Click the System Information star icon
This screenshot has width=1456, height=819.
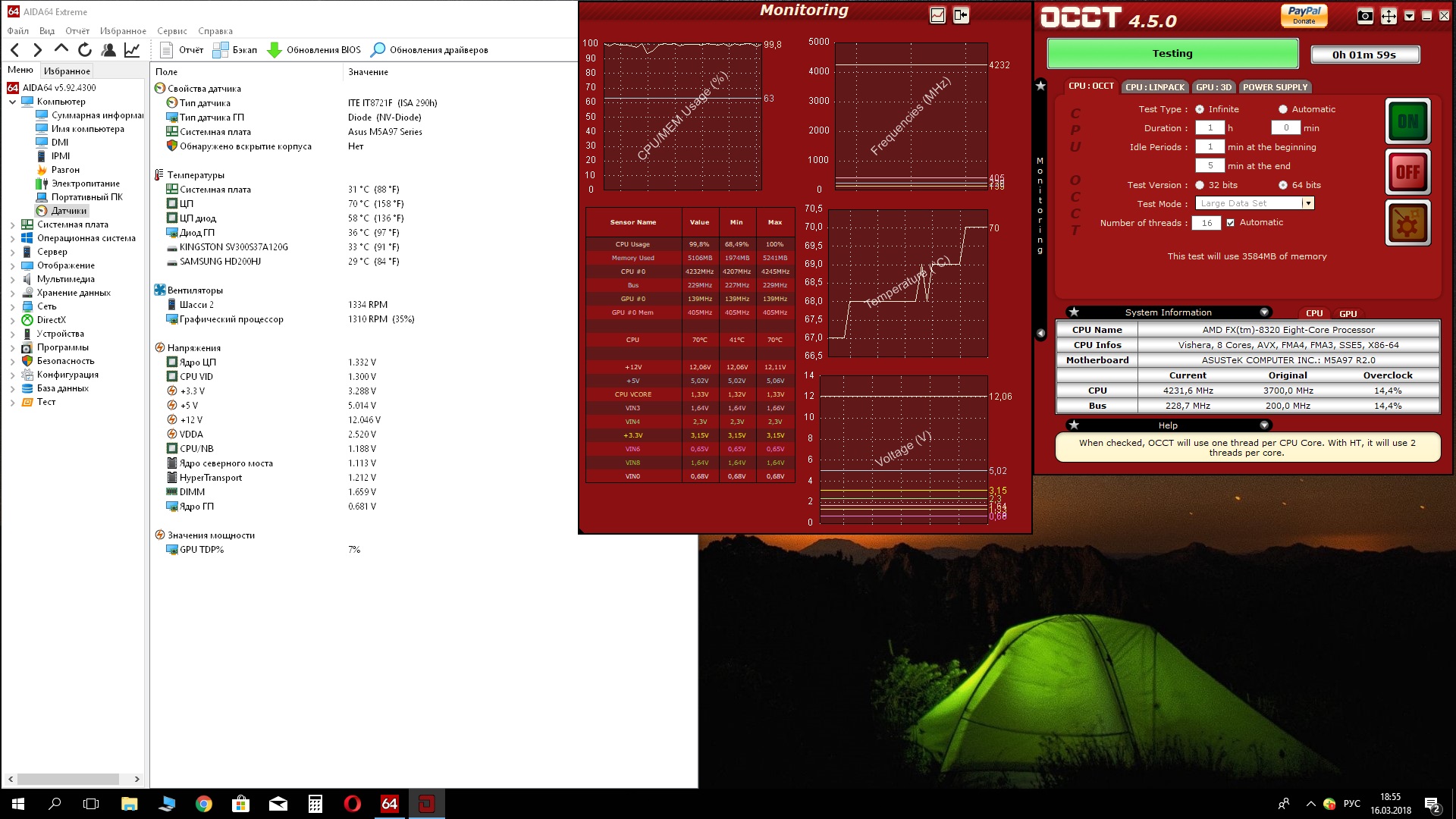click(1074, 312)
